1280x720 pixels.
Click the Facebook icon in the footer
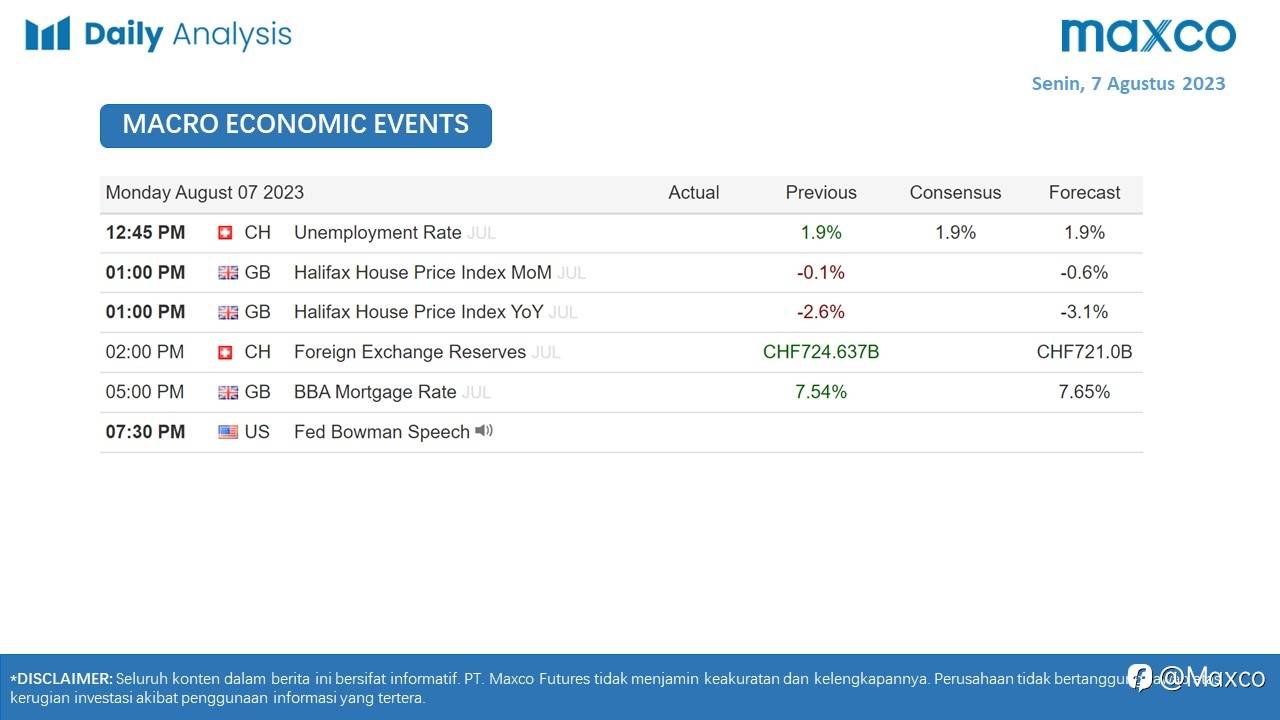(1139, 678)
